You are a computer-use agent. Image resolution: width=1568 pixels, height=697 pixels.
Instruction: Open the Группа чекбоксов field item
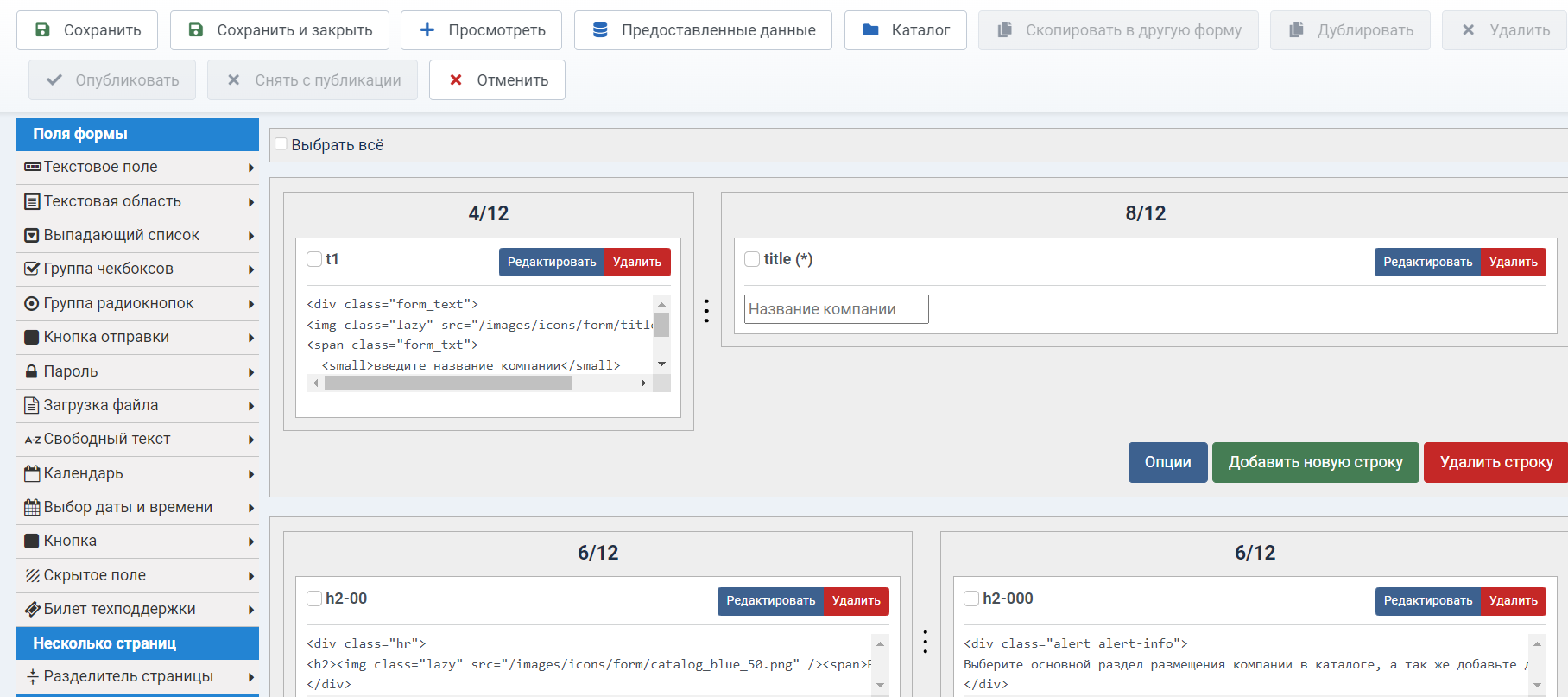tap(108, 269)
